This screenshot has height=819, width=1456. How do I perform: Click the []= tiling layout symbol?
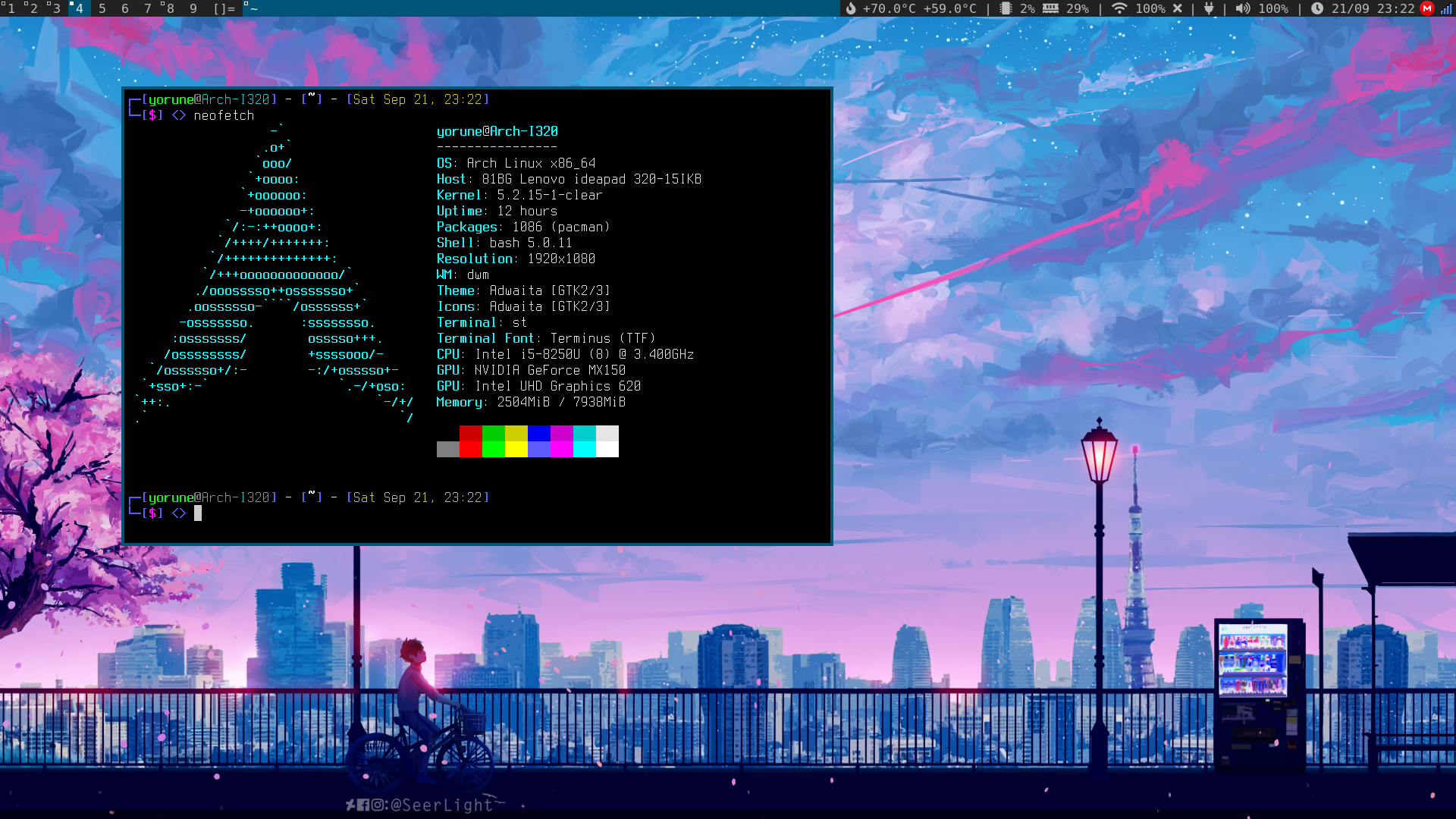point(224,8)
